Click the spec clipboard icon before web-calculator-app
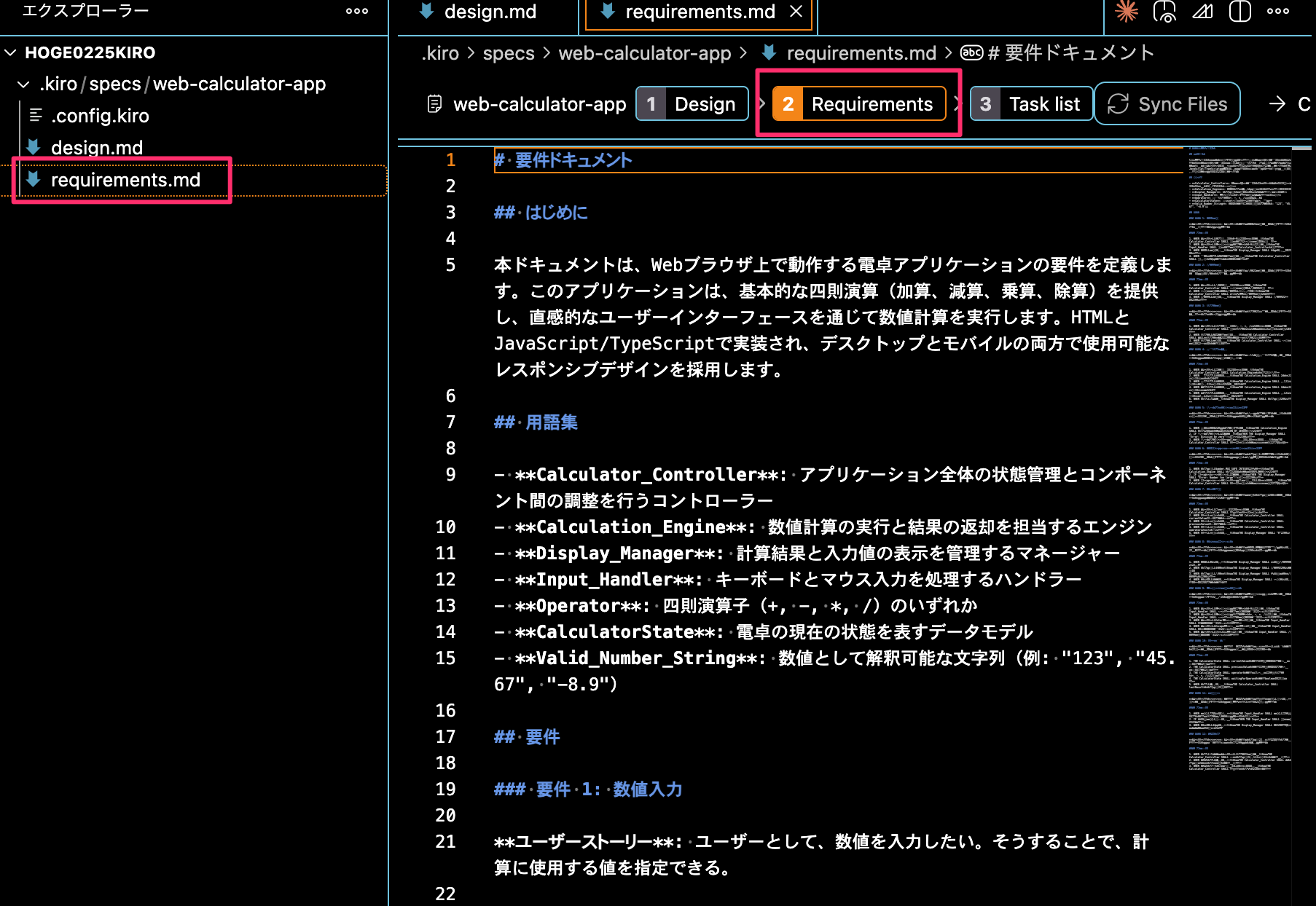The image size is (1316, 906). click(434, 103)
